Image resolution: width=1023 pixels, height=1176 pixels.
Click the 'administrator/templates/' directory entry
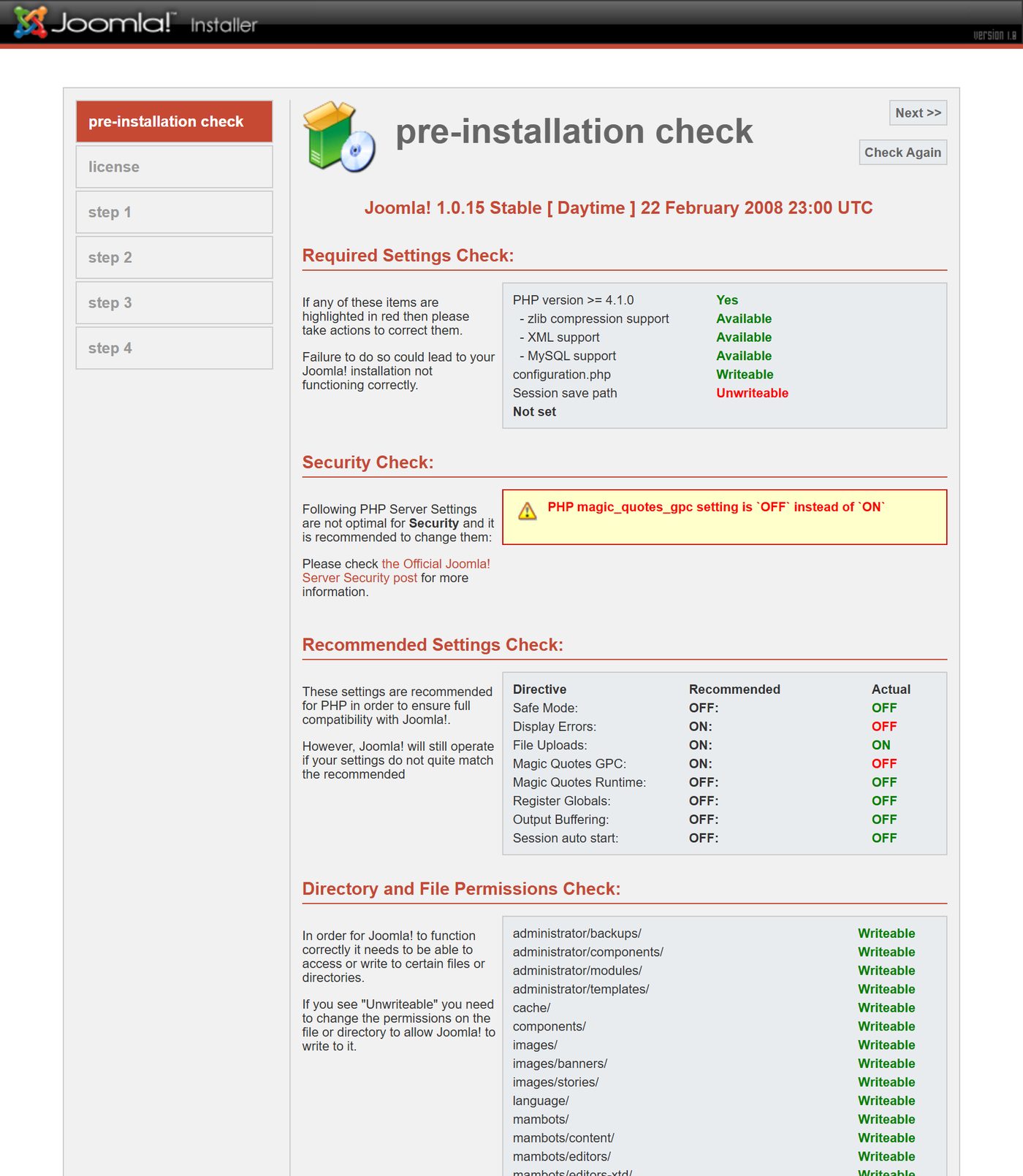pos(581,990)
